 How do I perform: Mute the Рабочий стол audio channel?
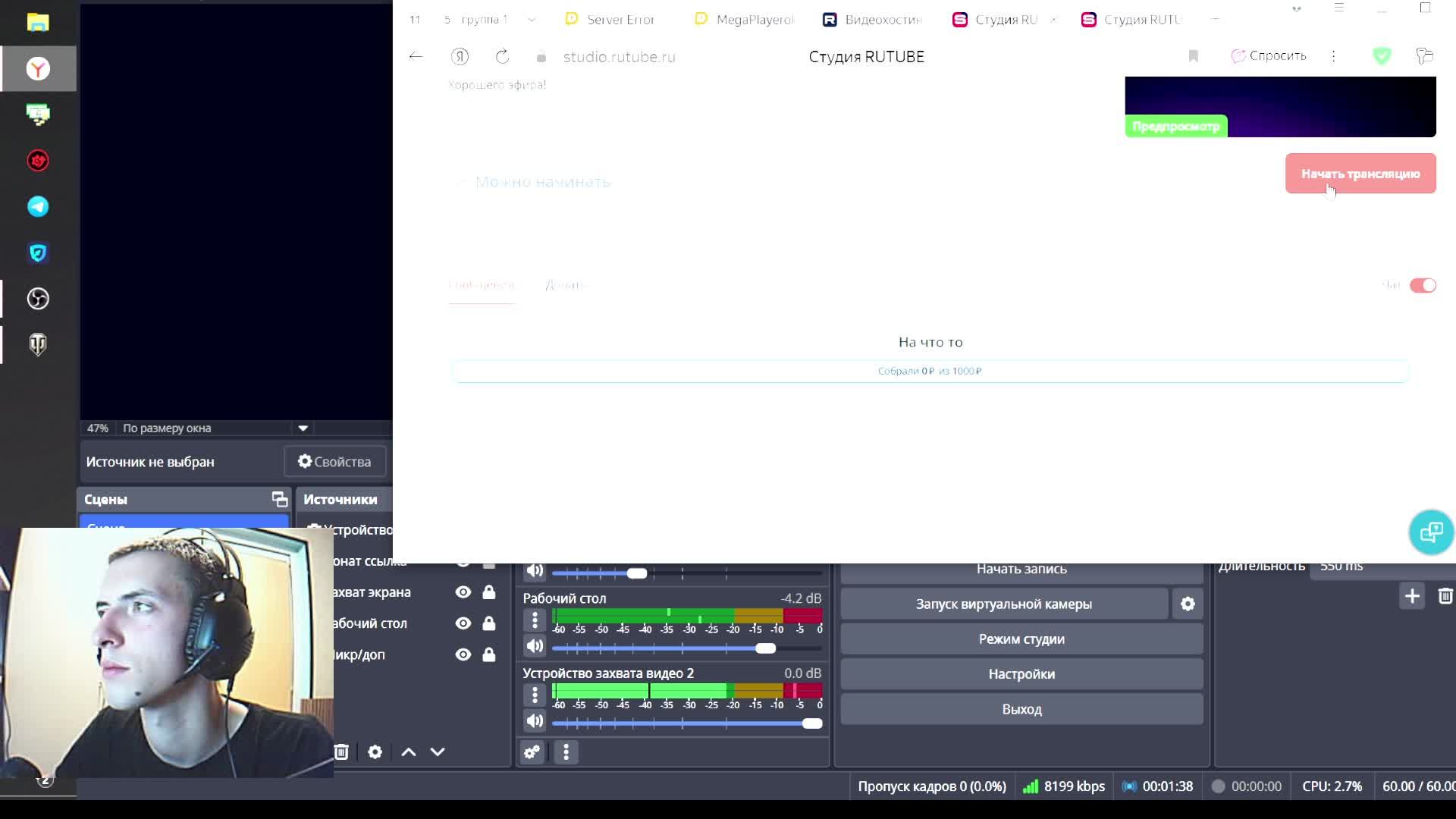[x=535, y=646]
